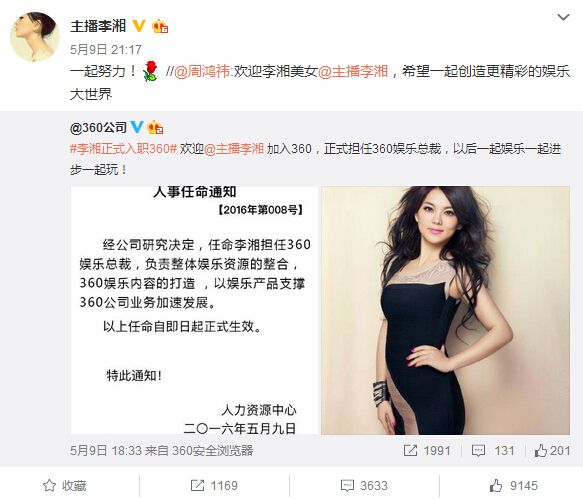Click the orange verified V badge beside 主播李湘

(139, 26)
